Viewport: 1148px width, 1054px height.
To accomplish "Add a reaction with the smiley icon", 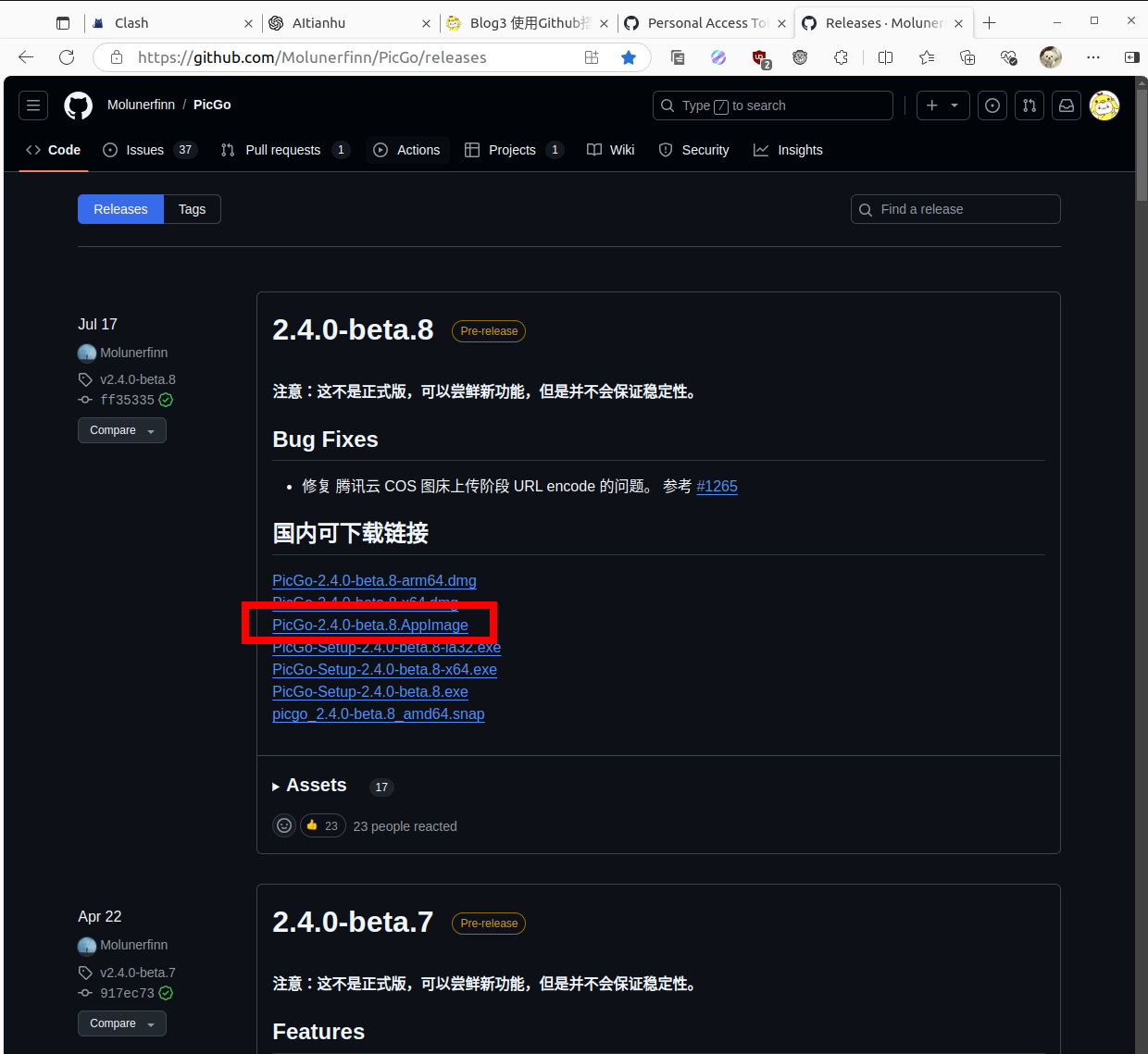I will point(284,825).
